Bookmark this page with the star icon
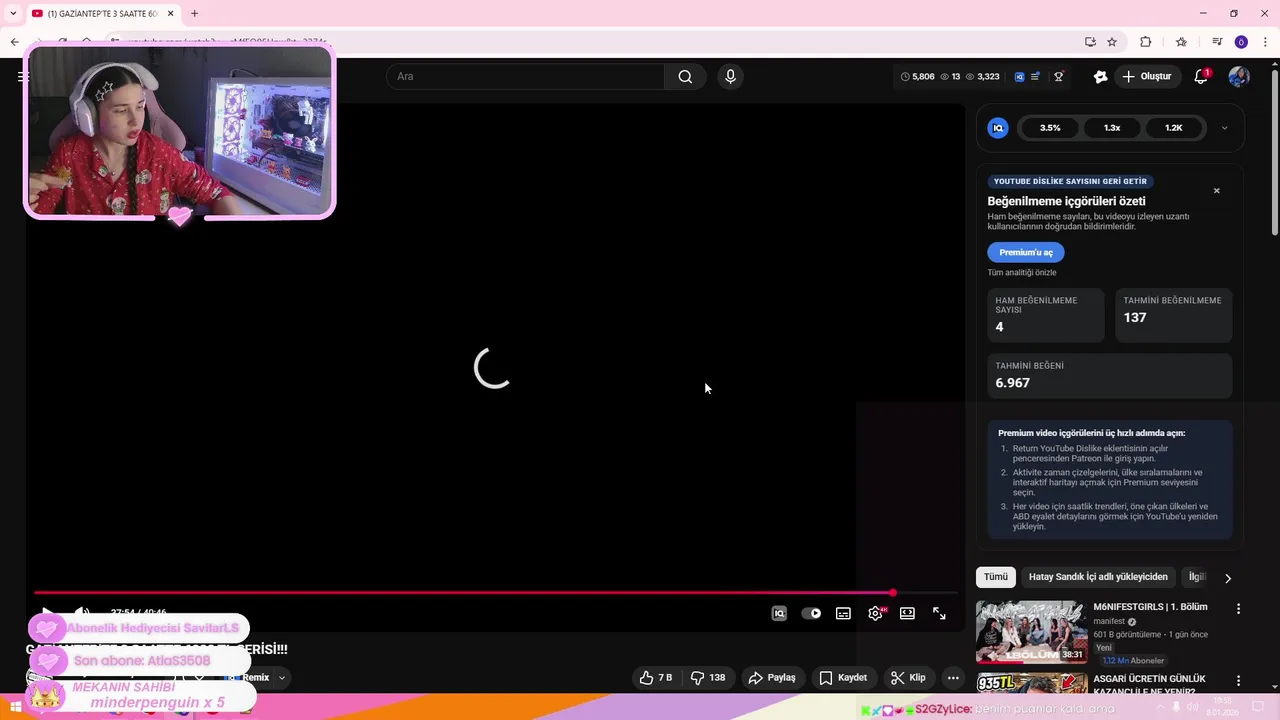 (1112, 42)
